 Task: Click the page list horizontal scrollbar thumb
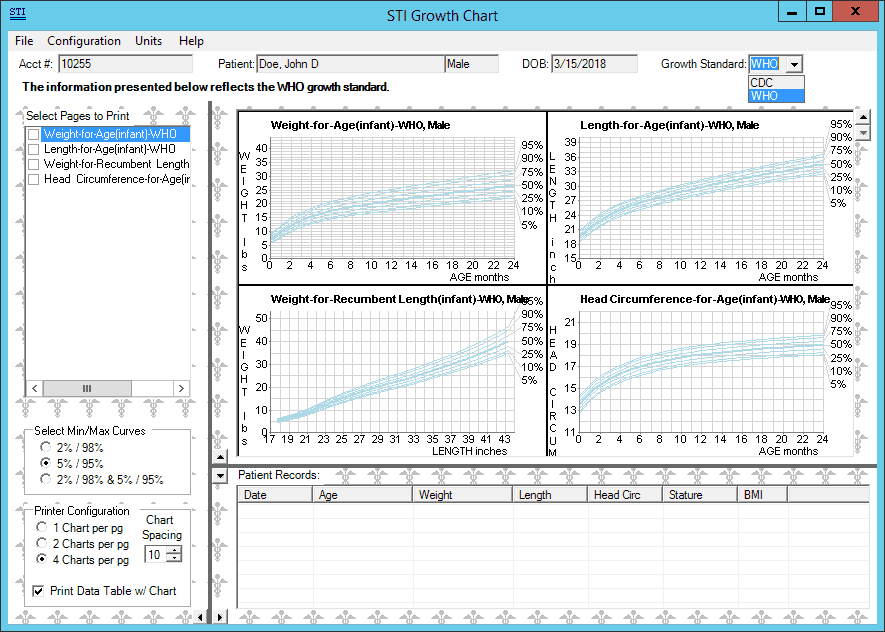click(87, 388)
